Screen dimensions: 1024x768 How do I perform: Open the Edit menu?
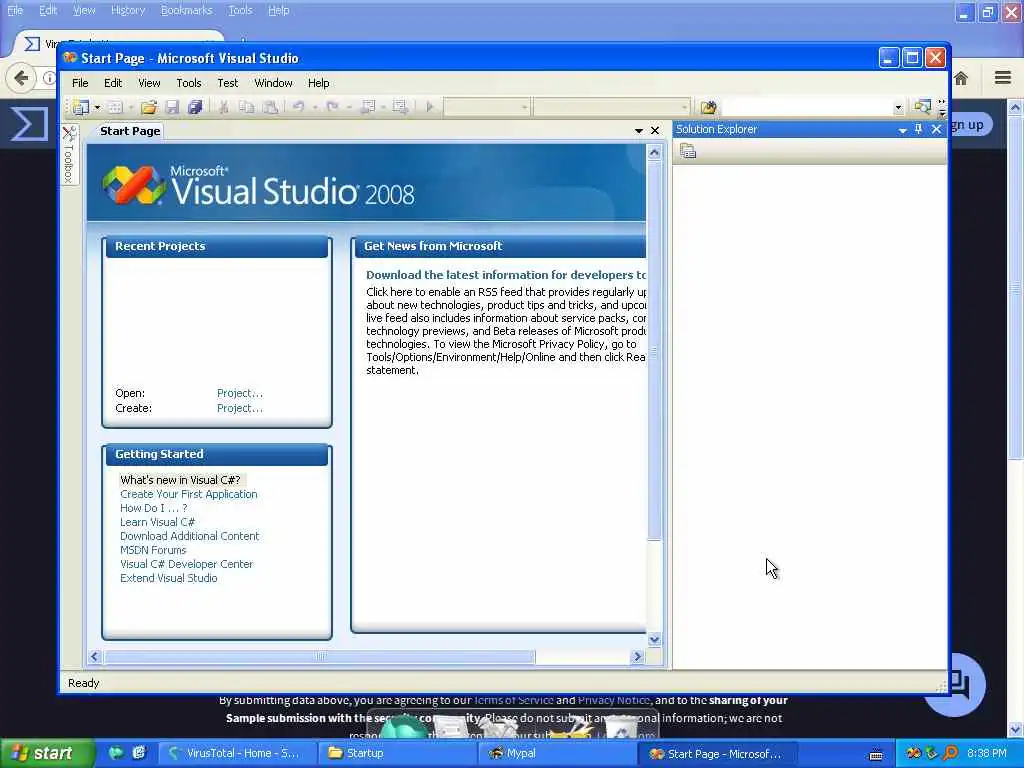113,83
